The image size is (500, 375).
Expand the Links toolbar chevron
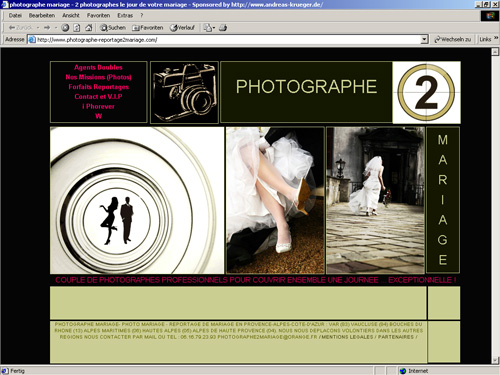coord(496,38)
